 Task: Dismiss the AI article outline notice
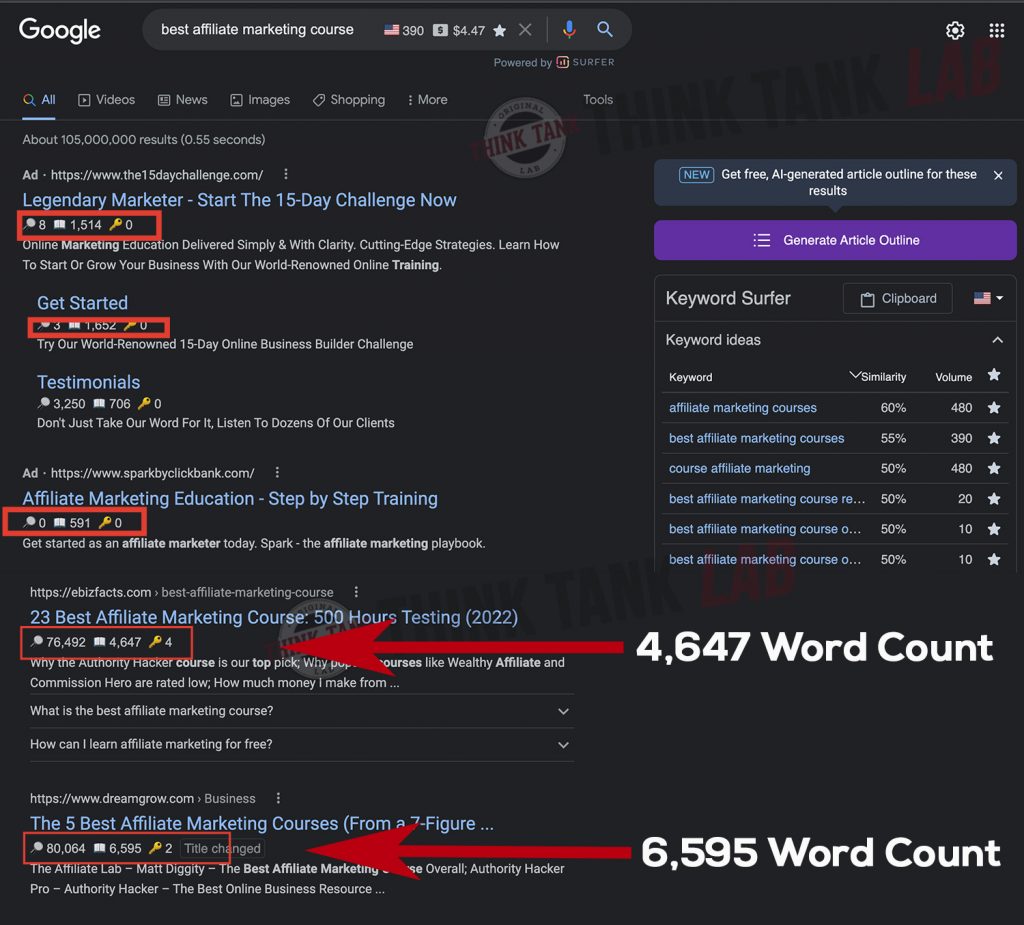tap(998, 174)
